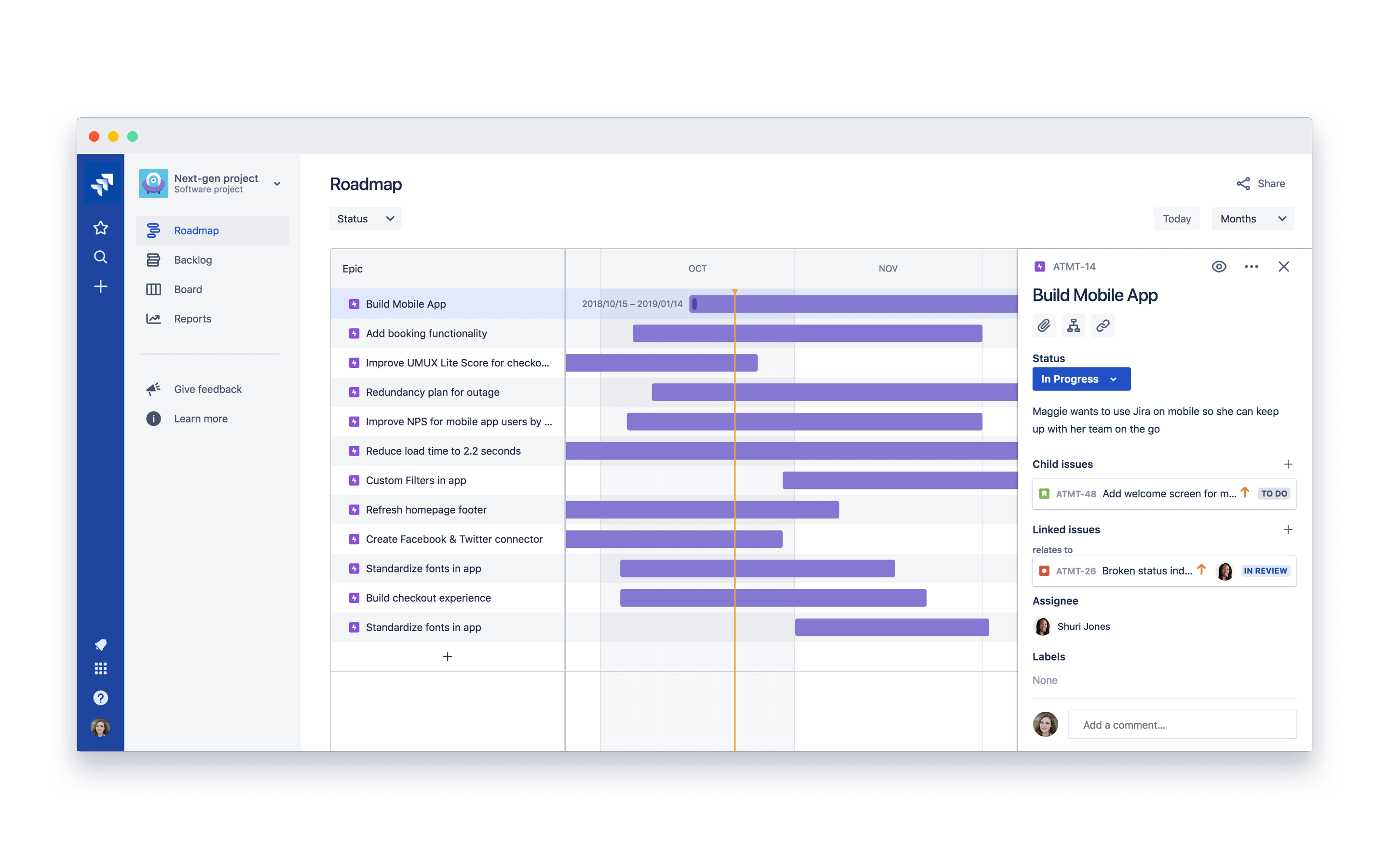Expand the Status filter dropdown

coord(364,218)
